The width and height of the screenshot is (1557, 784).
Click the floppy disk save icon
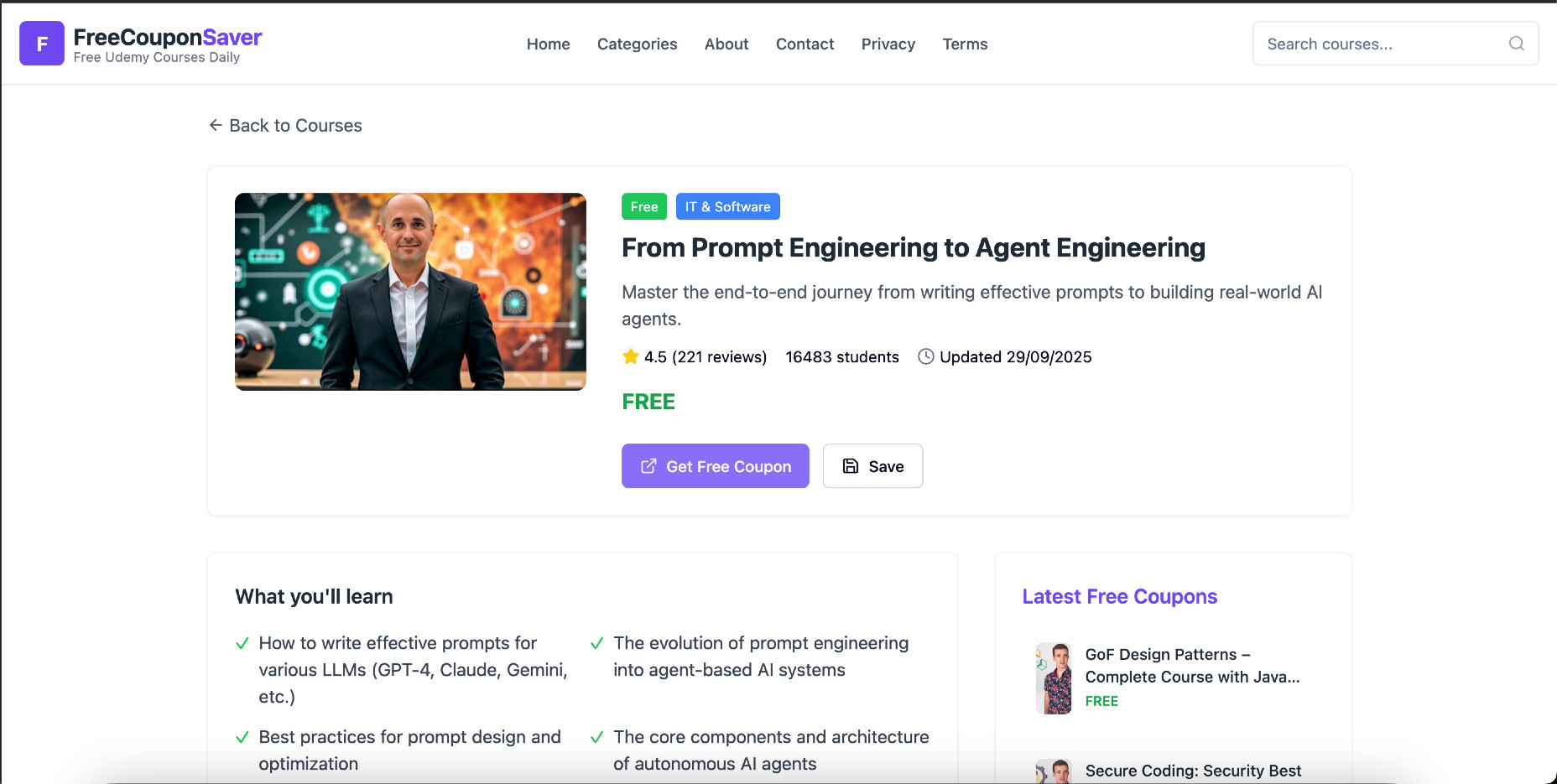(x=851, y=466)
